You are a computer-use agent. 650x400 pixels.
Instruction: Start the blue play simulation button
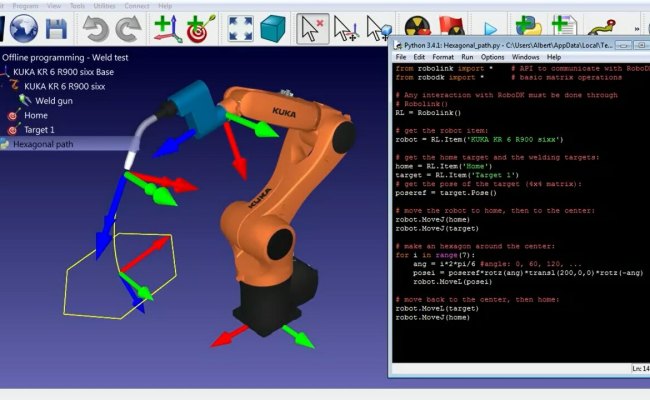490,29
